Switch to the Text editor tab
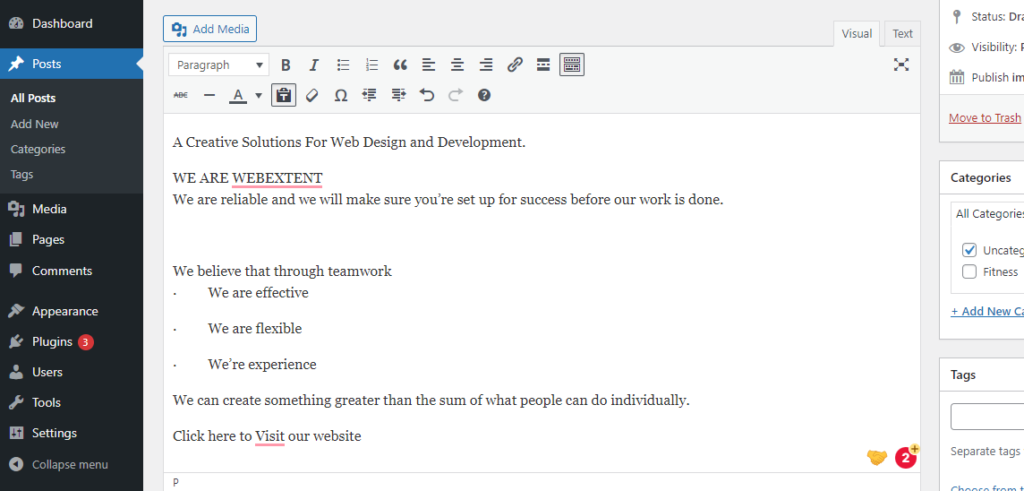This screenshot has height=491, width=1024. coord(903,34)
